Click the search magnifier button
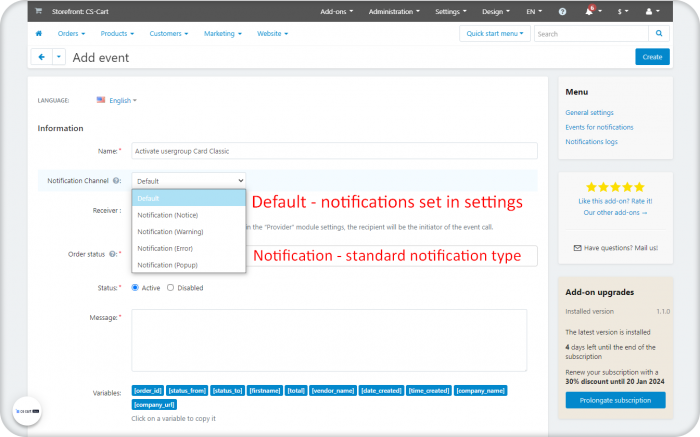Screen dimensions: 700x437 (659, 33)
